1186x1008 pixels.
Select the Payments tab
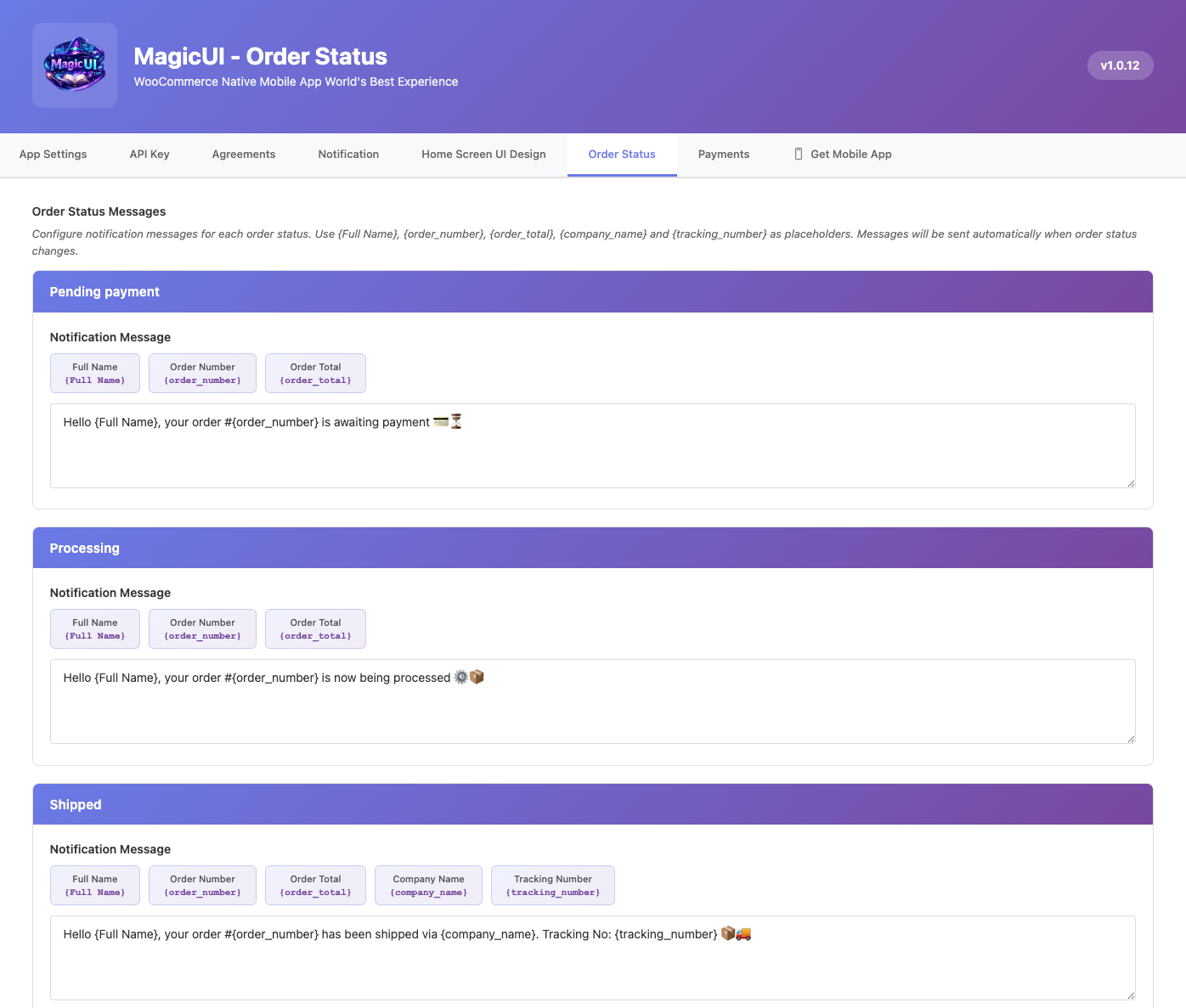pos(724,155)
